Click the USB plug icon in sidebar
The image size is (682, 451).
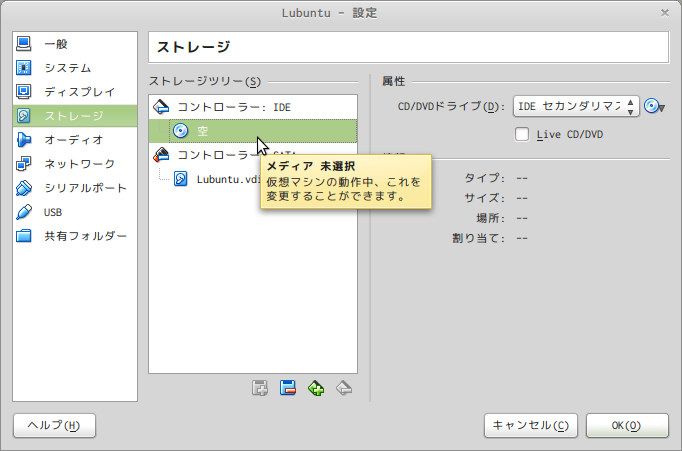pos(23,212)
